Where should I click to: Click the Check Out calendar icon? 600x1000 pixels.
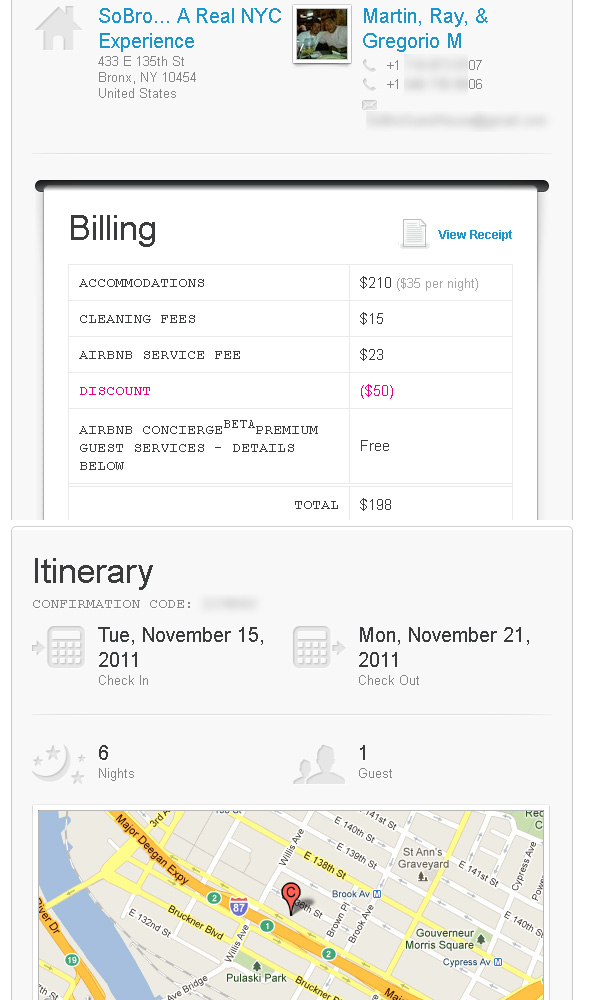(311, 647)
